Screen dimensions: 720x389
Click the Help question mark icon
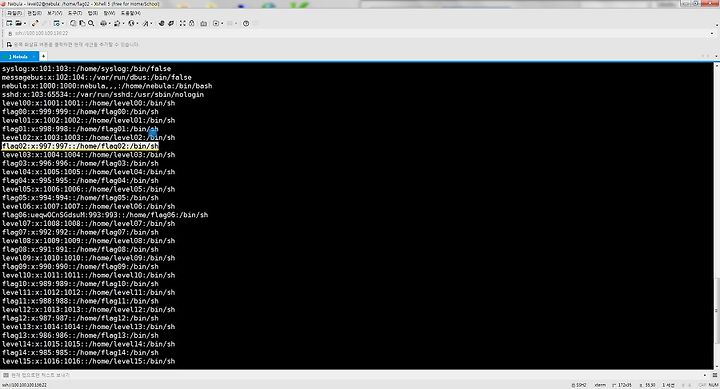click(x=246, y=23)
